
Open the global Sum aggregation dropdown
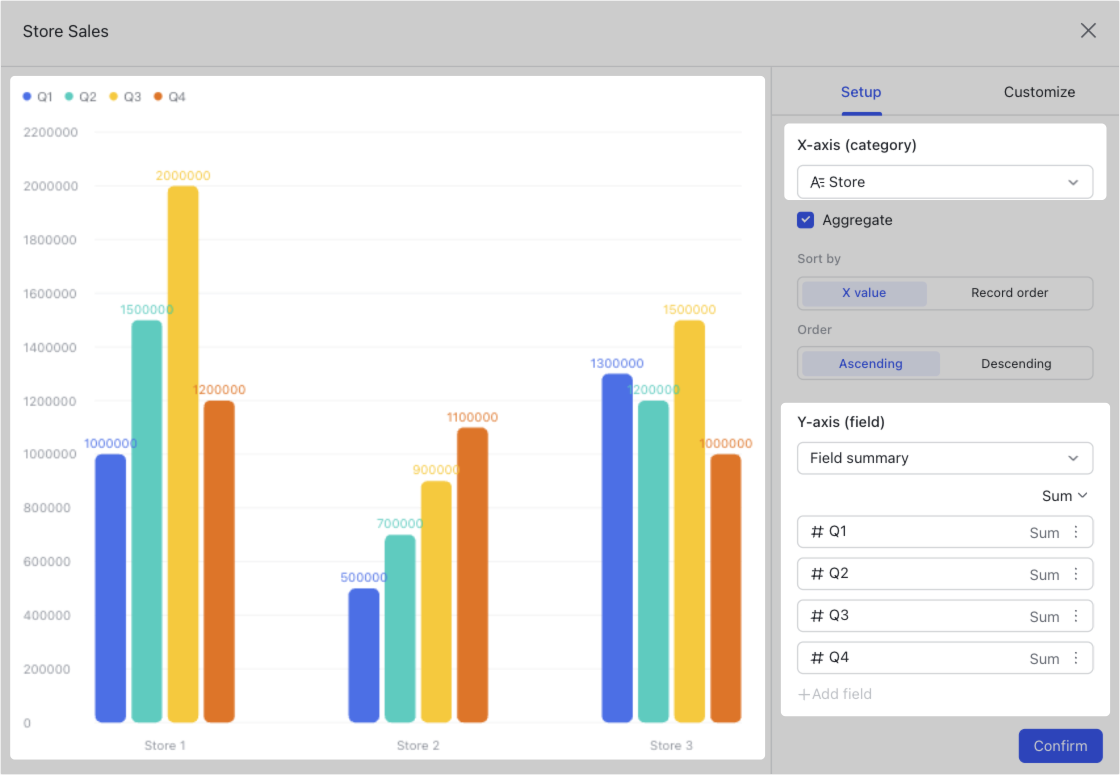pyautogui.click(x=1064, y=496)
